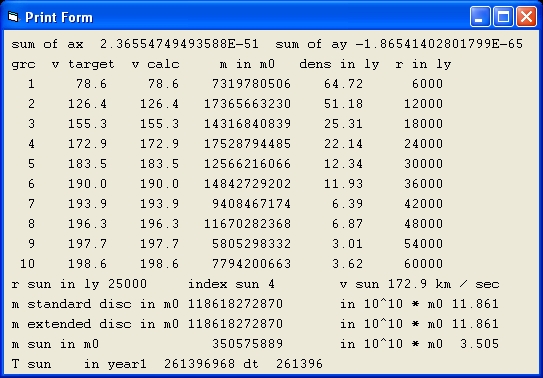Select radius value 18000
This screenshot has width=543, height=378.
pyautogui.click(x=424, y=124)
